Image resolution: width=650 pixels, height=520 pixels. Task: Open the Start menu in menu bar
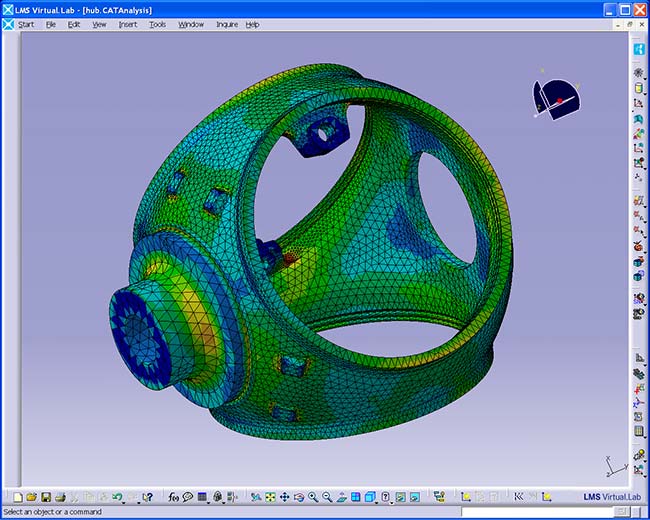pos(26,24)
